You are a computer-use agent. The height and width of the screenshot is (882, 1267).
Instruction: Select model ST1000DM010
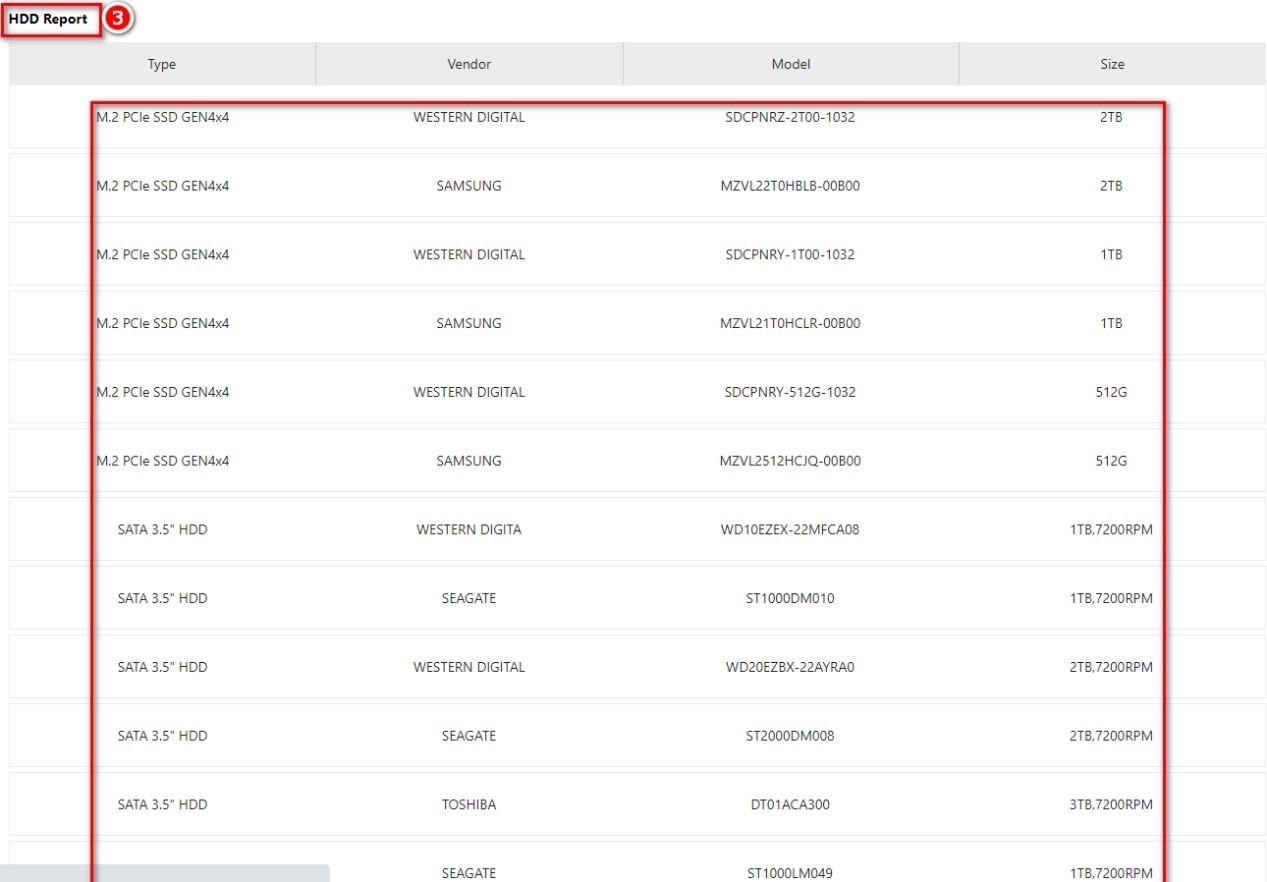click(790, 599)
